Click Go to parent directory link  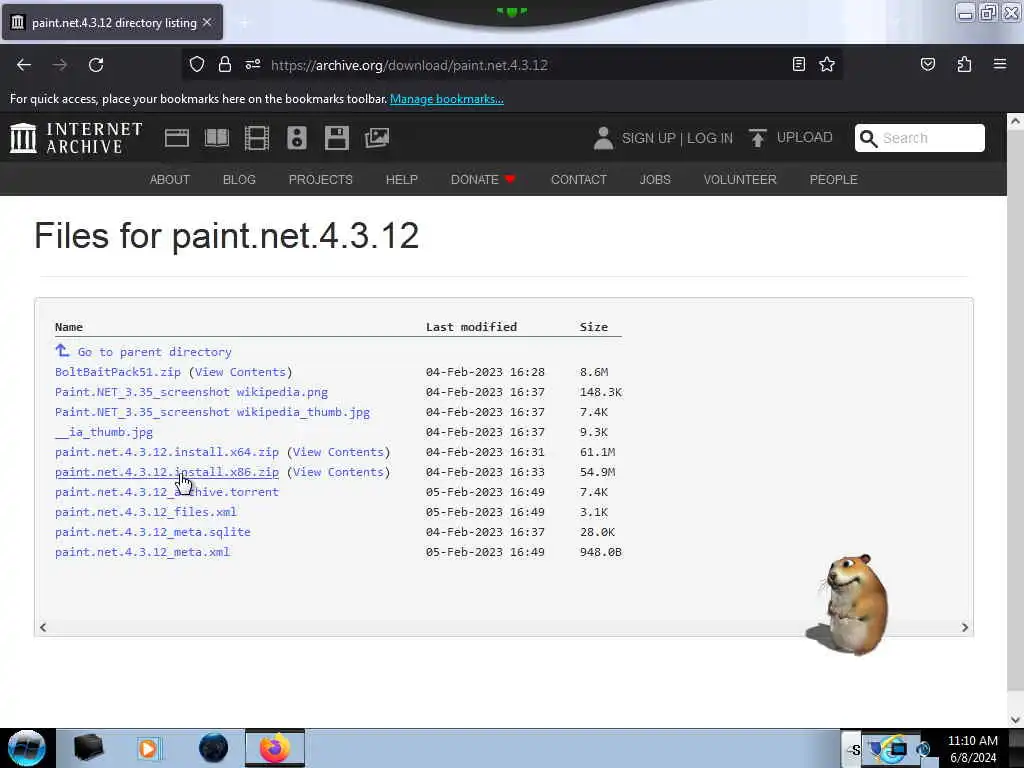155,352
